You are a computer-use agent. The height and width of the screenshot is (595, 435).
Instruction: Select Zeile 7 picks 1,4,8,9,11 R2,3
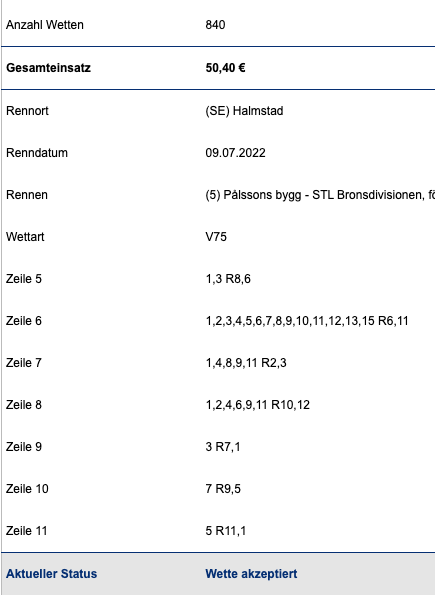click(x=246, y=363)
